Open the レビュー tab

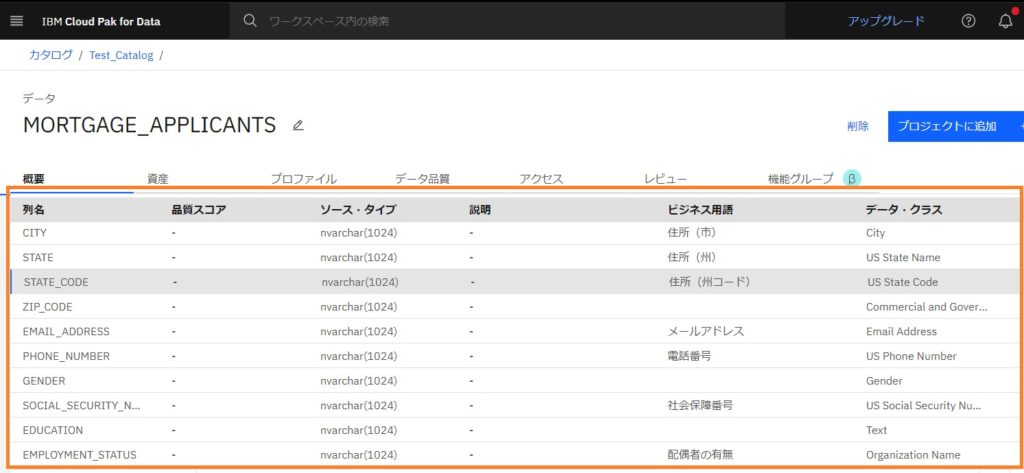tap(665, 178)
